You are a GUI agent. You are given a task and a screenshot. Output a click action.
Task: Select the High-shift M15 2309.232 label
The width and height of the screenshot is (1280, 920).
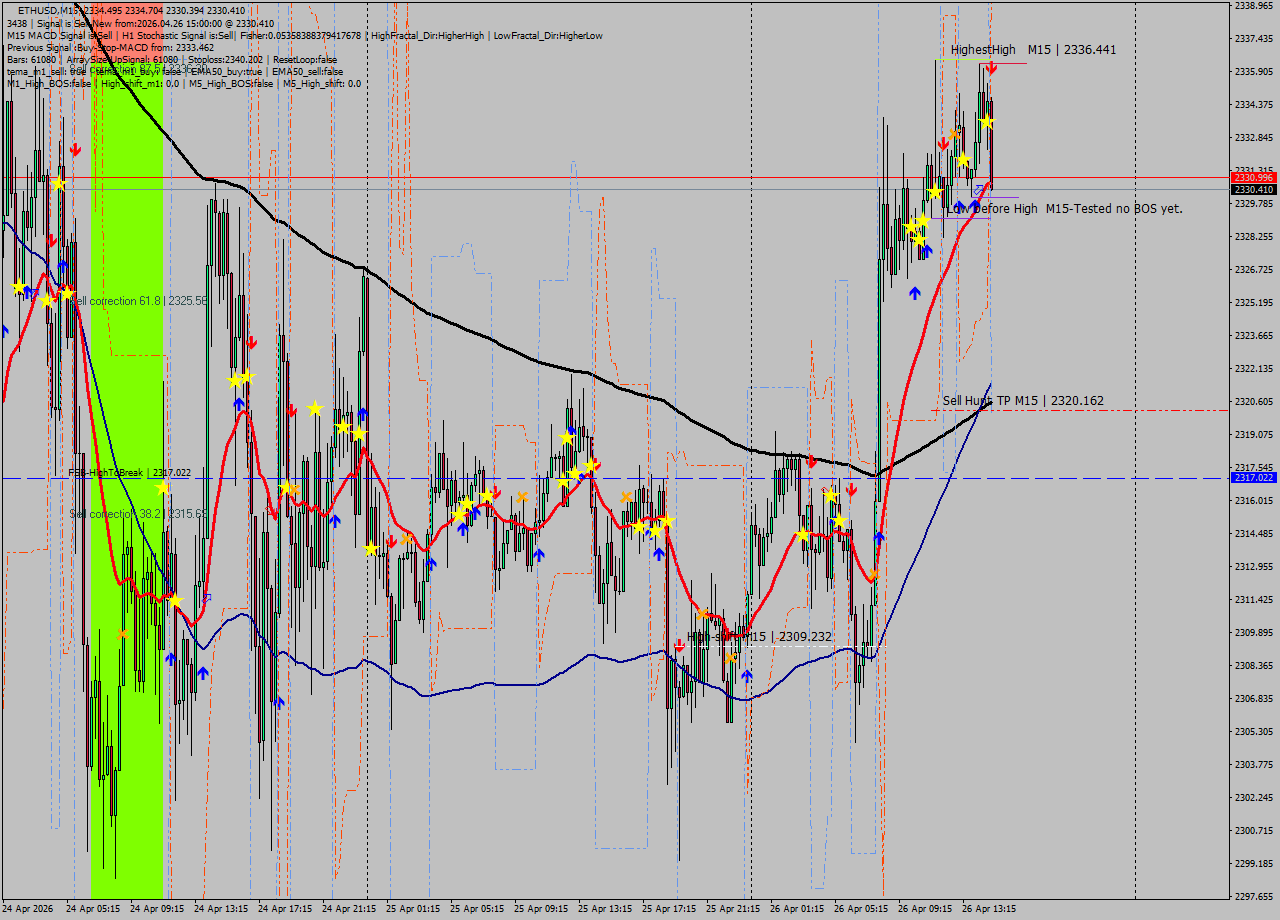[759, 636]
